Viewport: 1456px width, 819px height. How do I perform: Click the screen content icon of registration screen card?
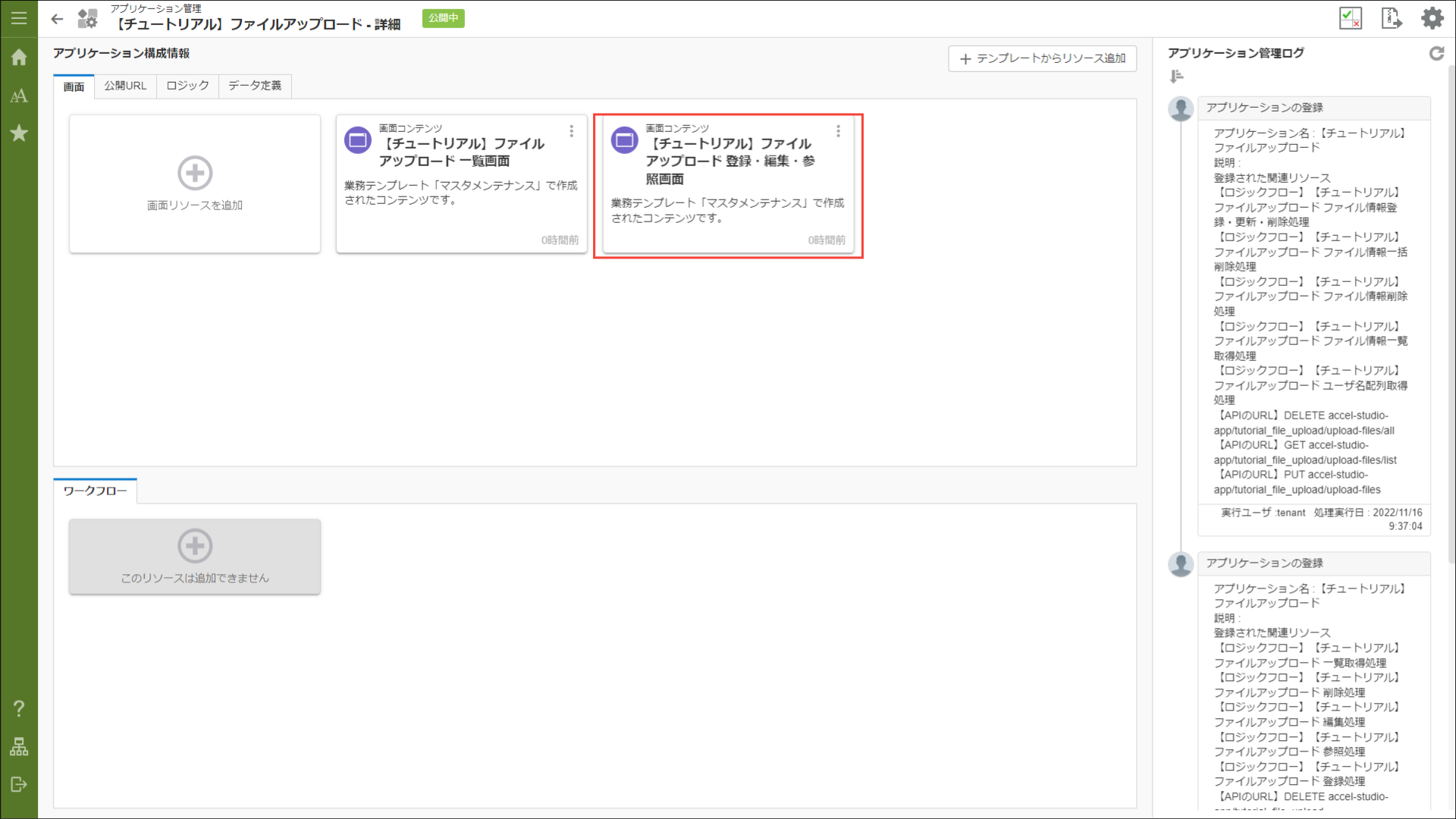(625, 140)
